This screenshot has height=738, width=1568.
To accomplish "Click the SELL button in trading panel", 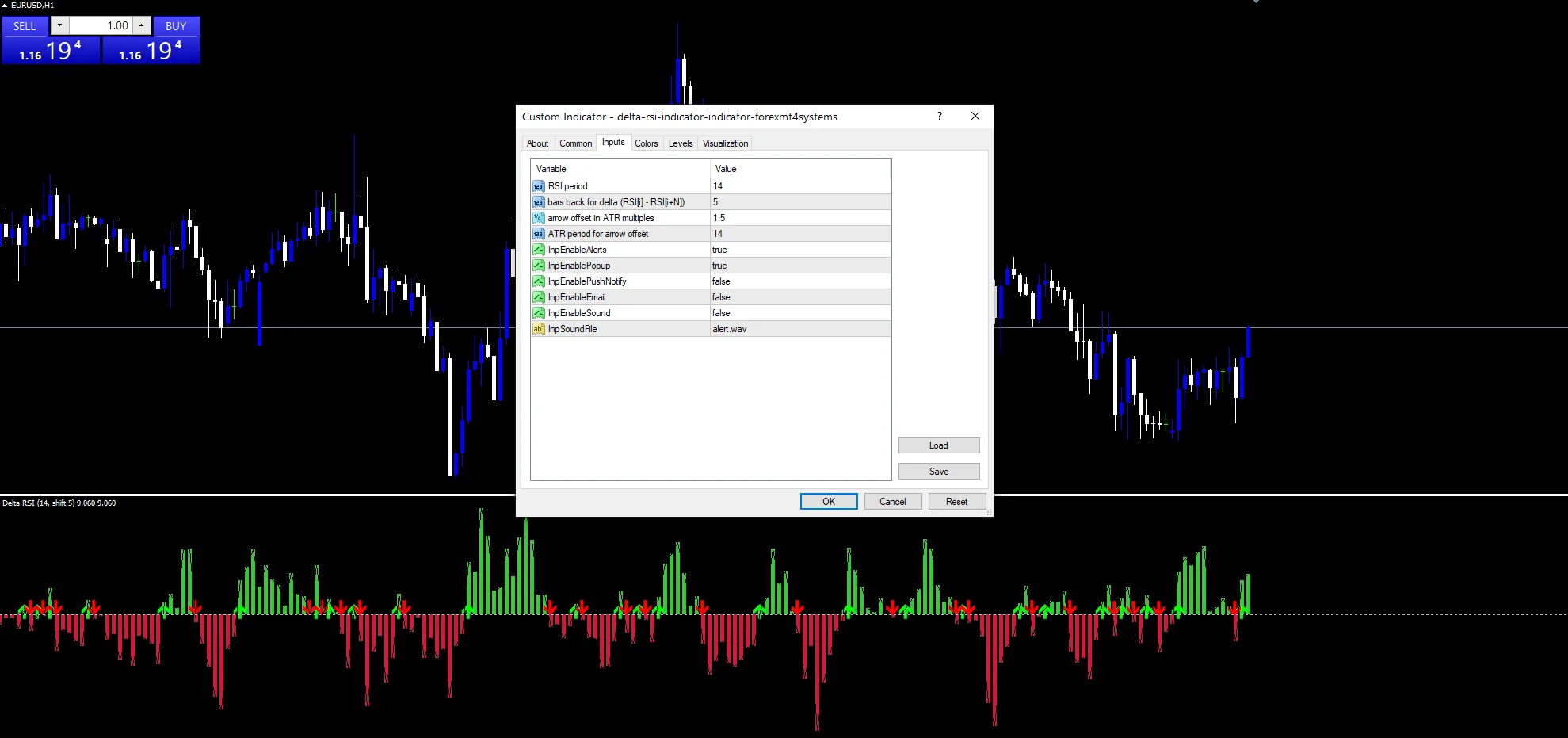I will [x=25, y=26].
